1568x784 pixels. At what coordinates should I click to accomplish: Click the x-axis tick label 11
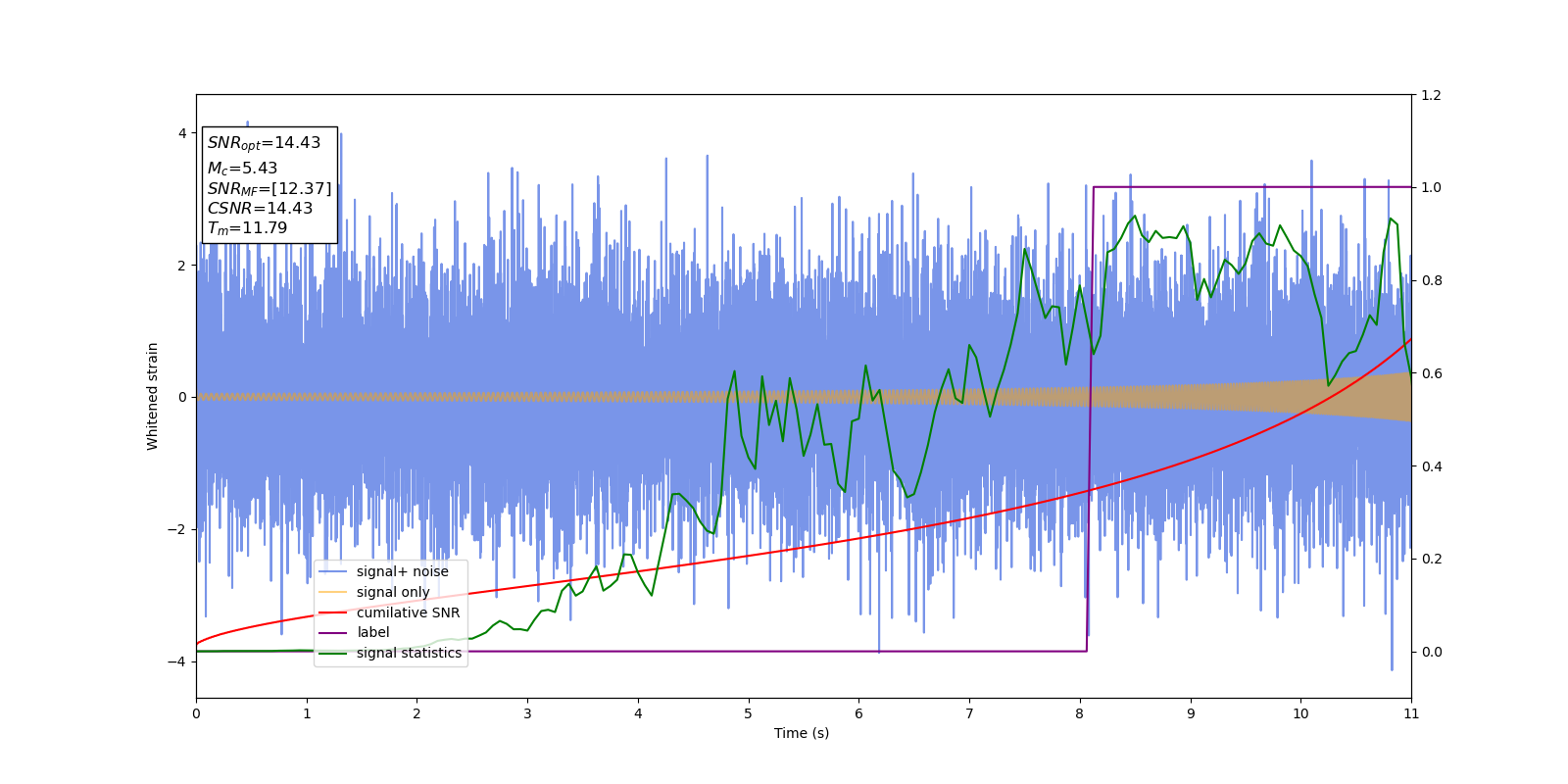1411,713
